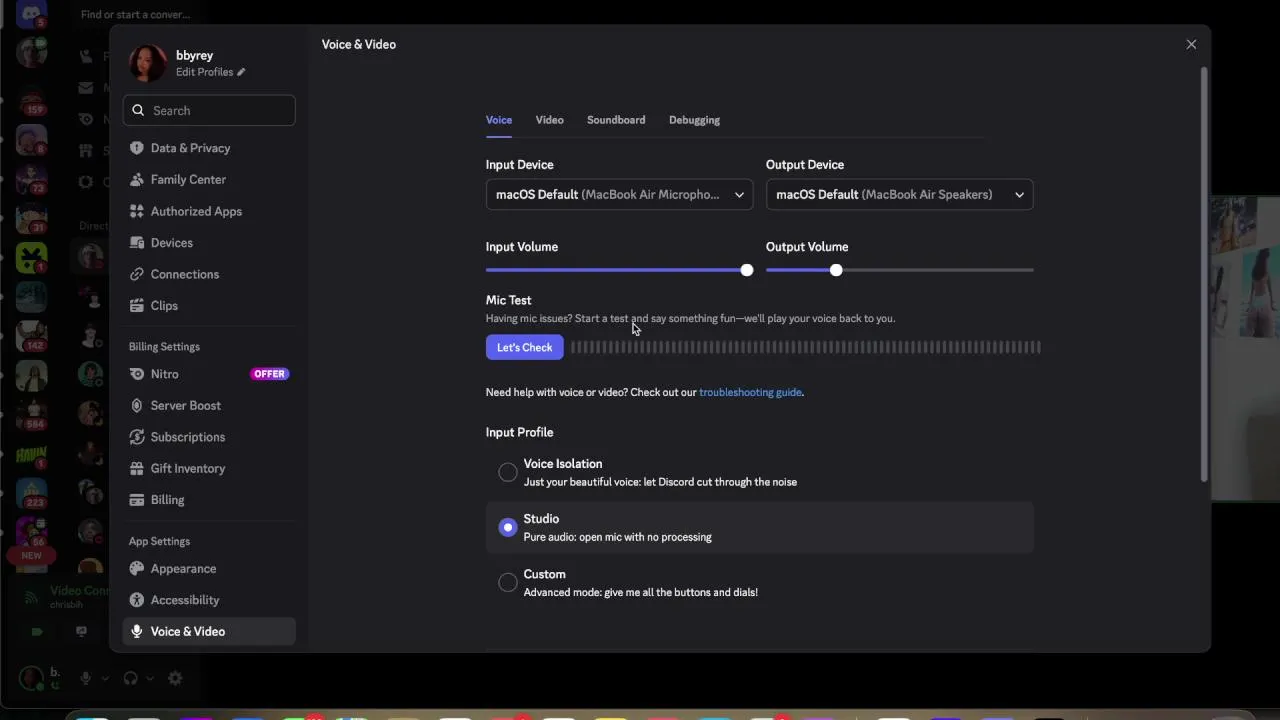Viewport: 1280px width, 720px height.
Task: Open Appearance settings
Action: point(209,569)
